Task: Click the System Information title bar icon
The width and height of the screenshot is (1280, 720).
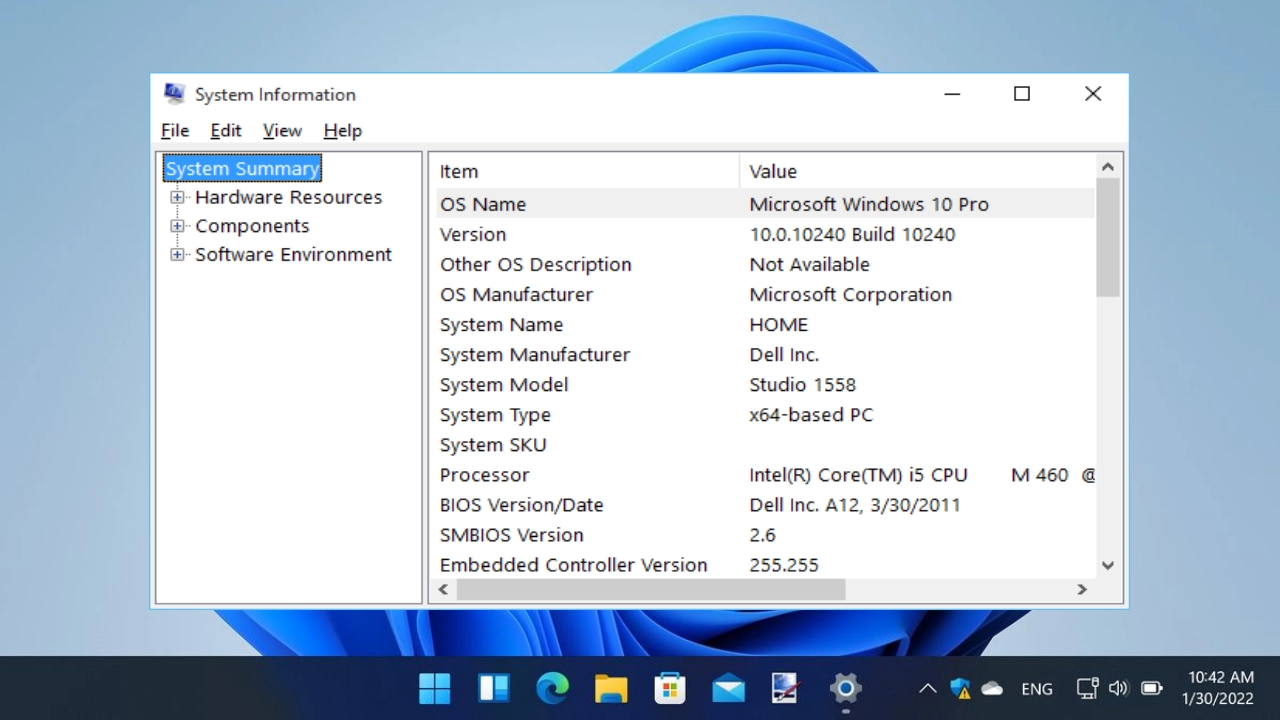Action: tap(174, 94)
